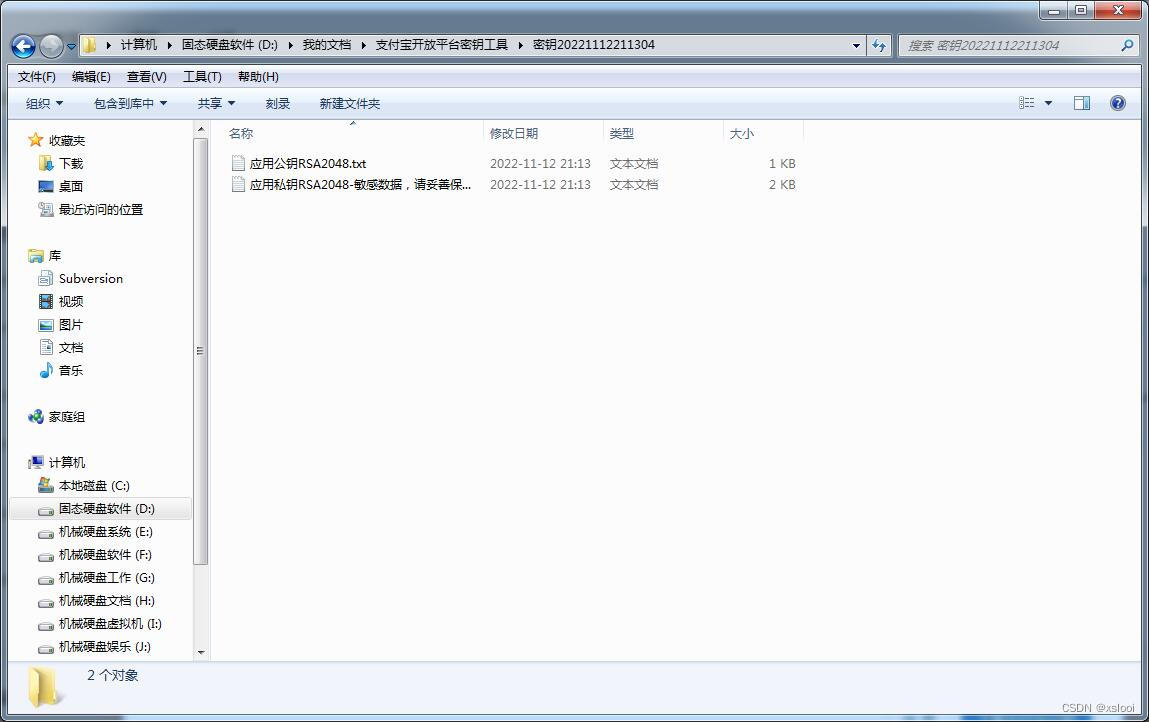1149x722 pixels.
Task: Open 机械硬盘工作 (G:) drive
Action: [106, 578]
